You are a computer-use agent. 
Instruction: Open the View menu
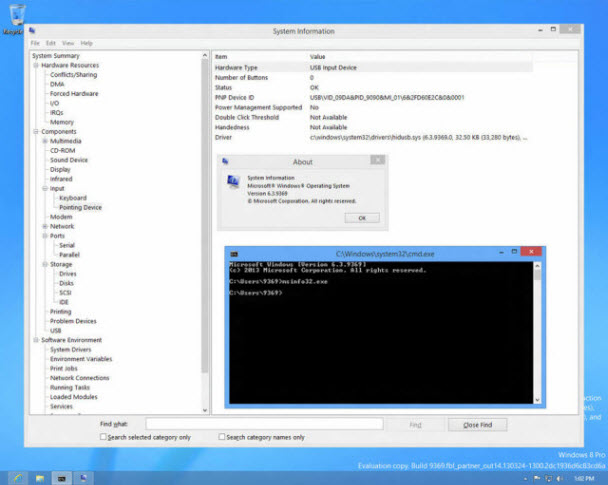(68, 43)
